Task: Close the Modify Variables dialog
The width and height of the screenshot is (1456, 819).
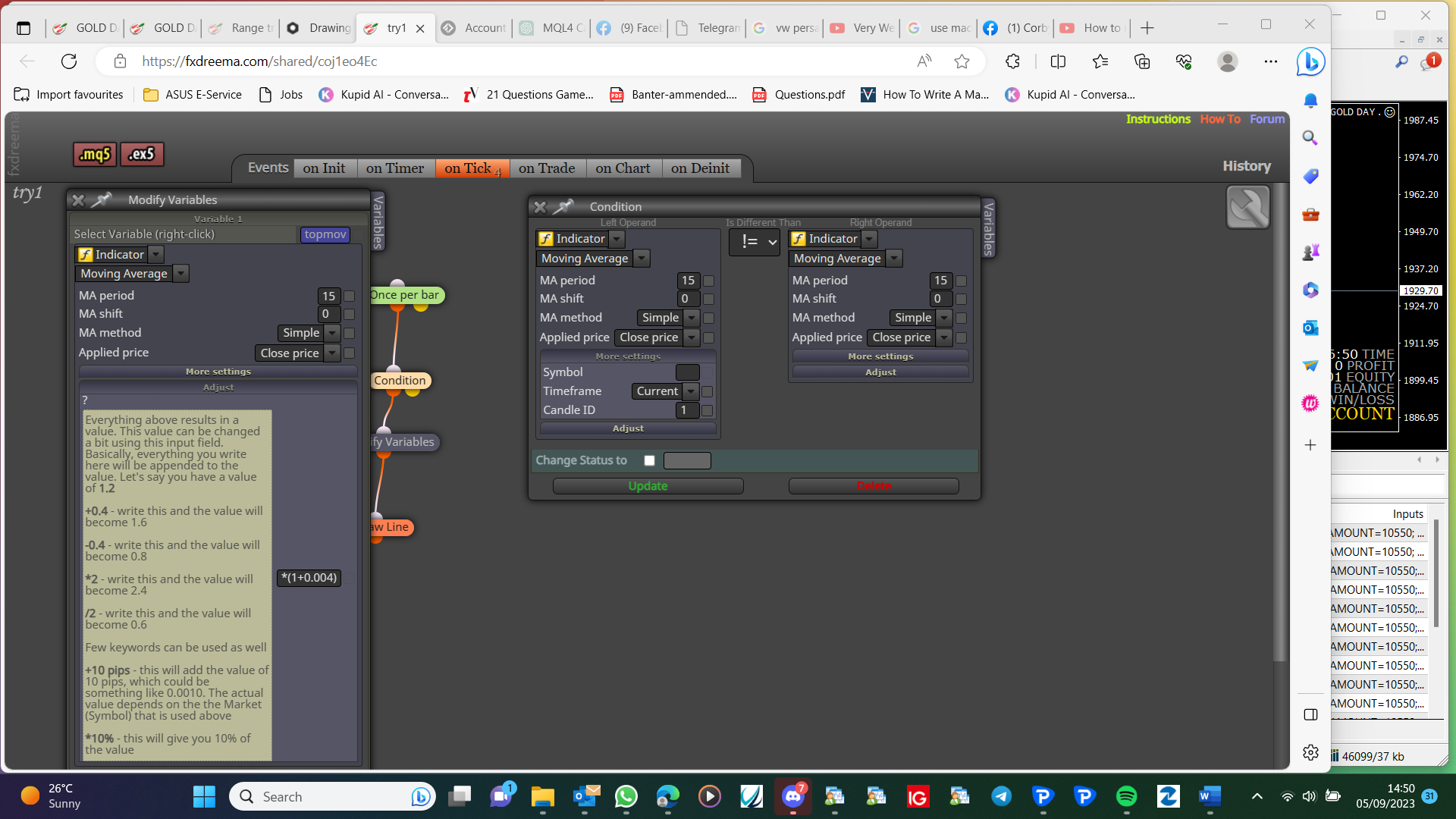Action: [x=77, y=200]
